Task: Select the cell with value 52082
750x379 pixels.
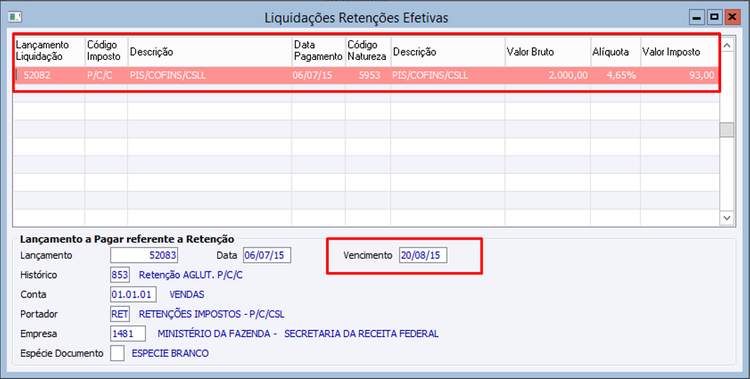Action: click(49, 75)
